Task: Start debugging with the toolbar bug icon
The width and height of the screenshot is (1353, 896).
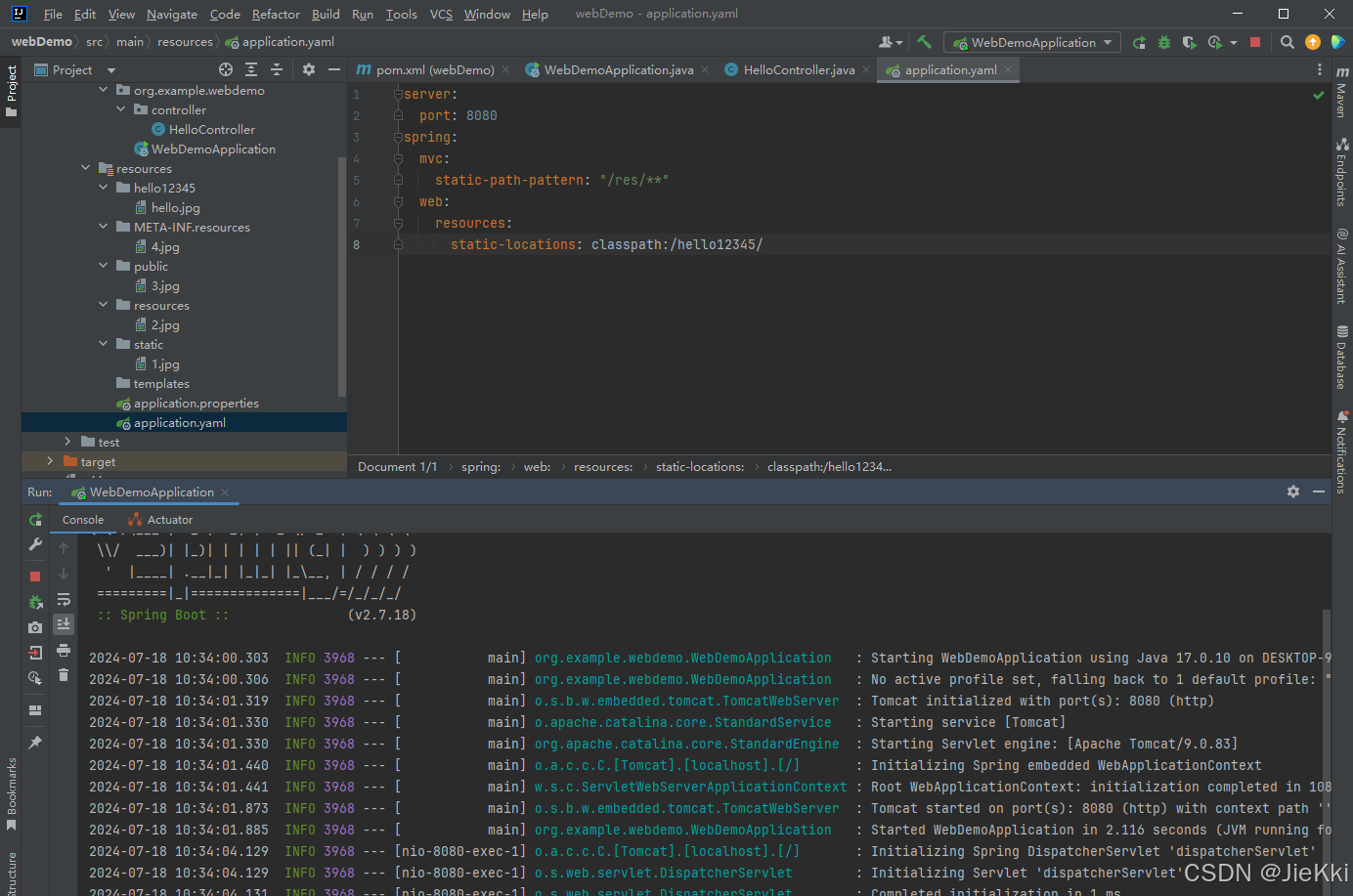Action: [1163, 42]
